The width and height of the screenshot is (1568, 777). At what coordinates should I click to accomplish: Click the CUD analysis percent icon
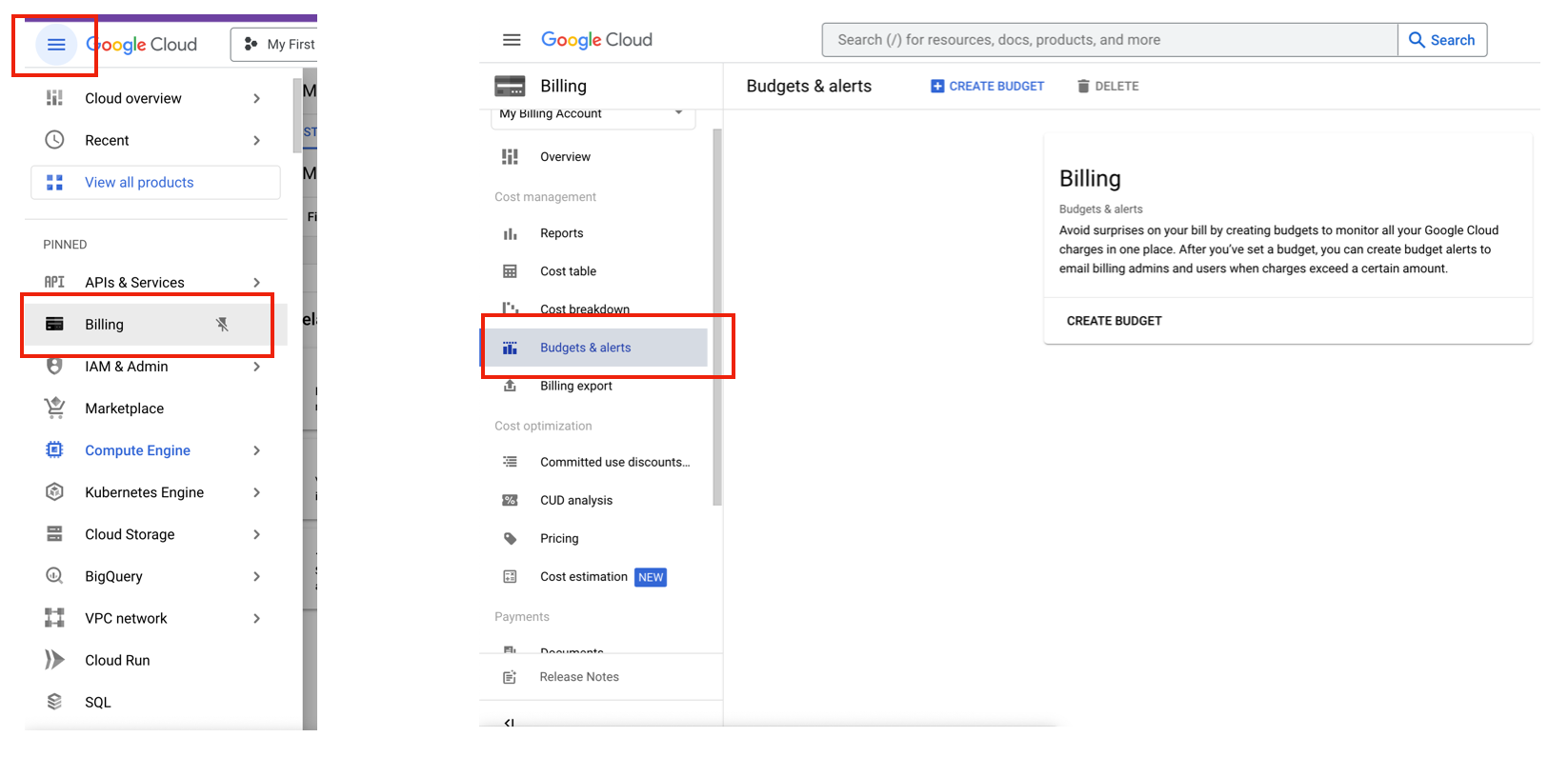pos(511,500)
